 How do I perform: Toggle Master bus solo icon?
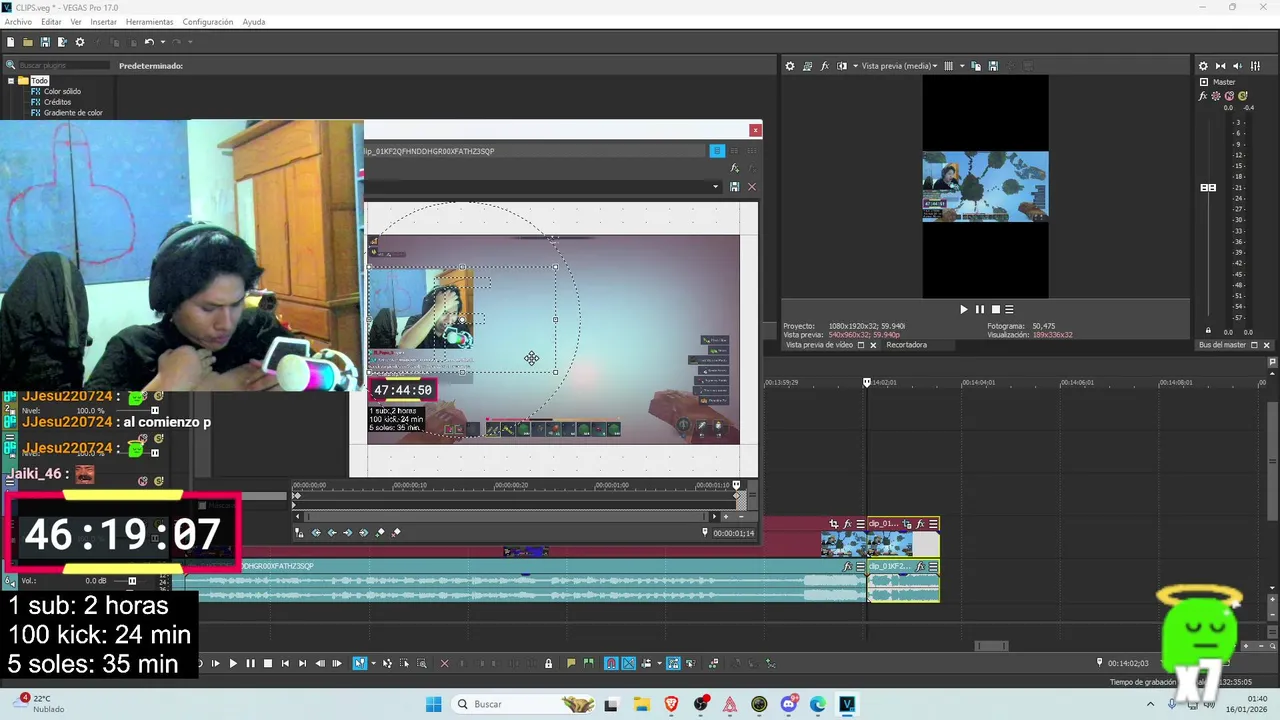click(1243, 97)
